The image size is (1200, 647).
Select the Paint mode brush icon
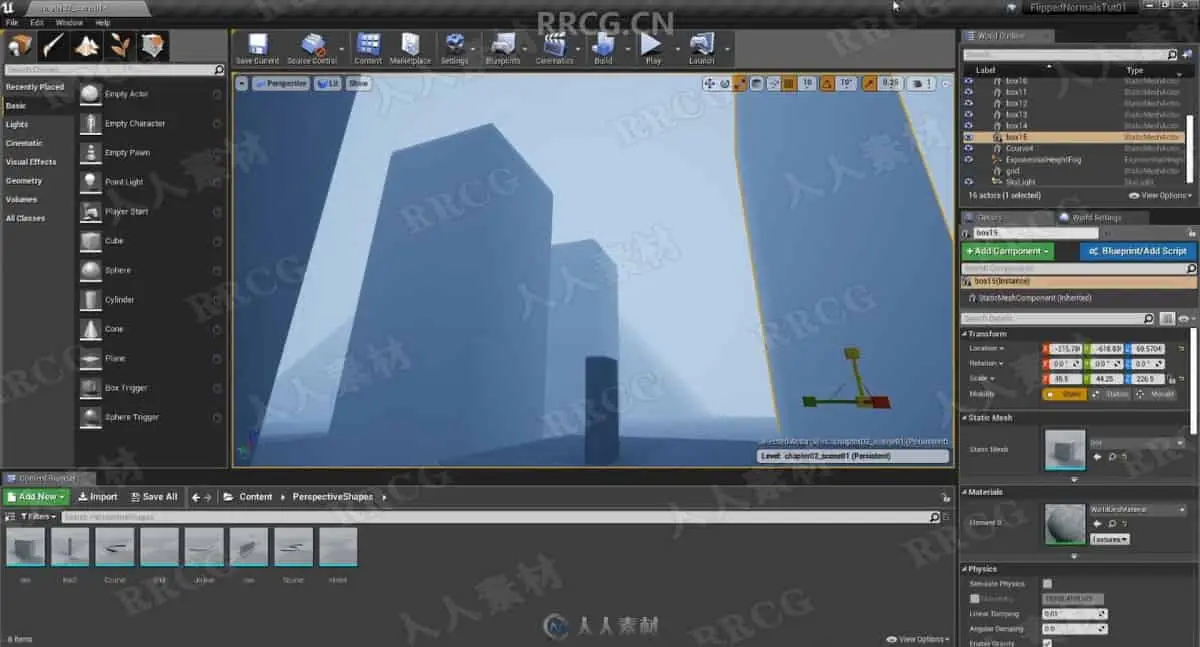[x=54, y=46]
